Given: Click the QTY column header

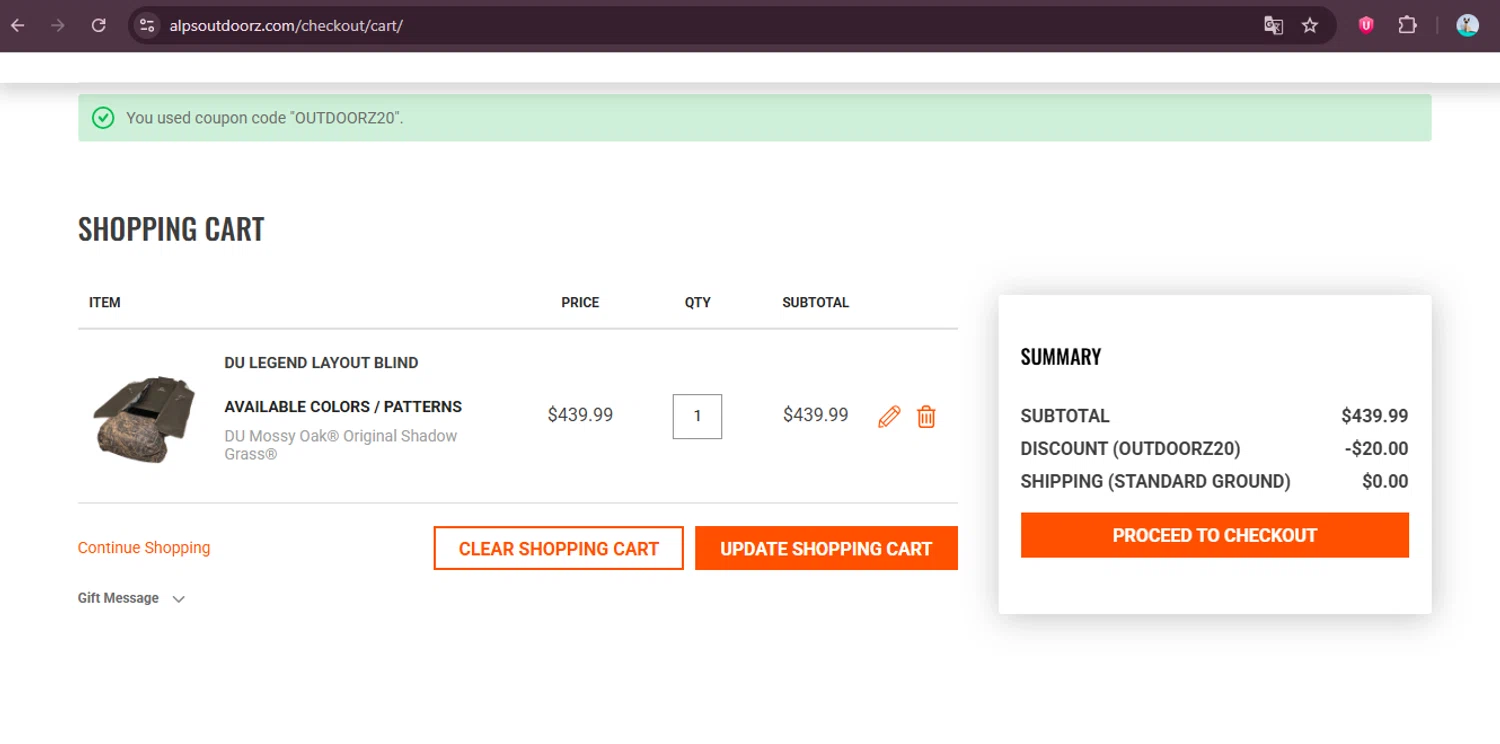Looking at the screenshot, I should coord(697,302).
